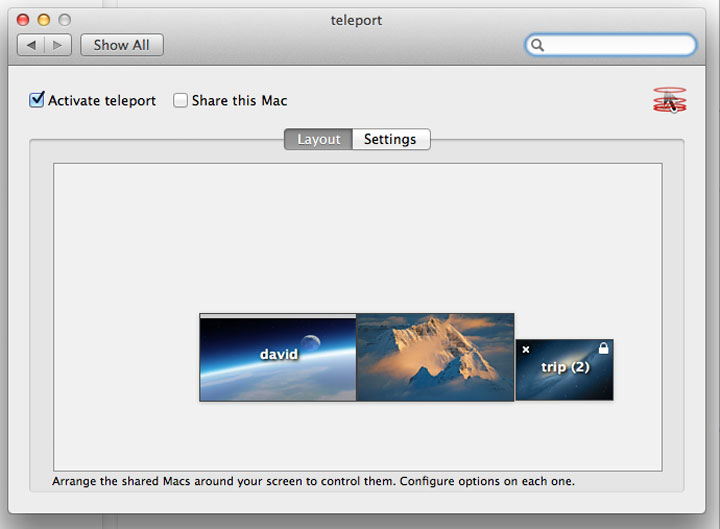Click the magnifying glass search icon

tap(537, 45)
